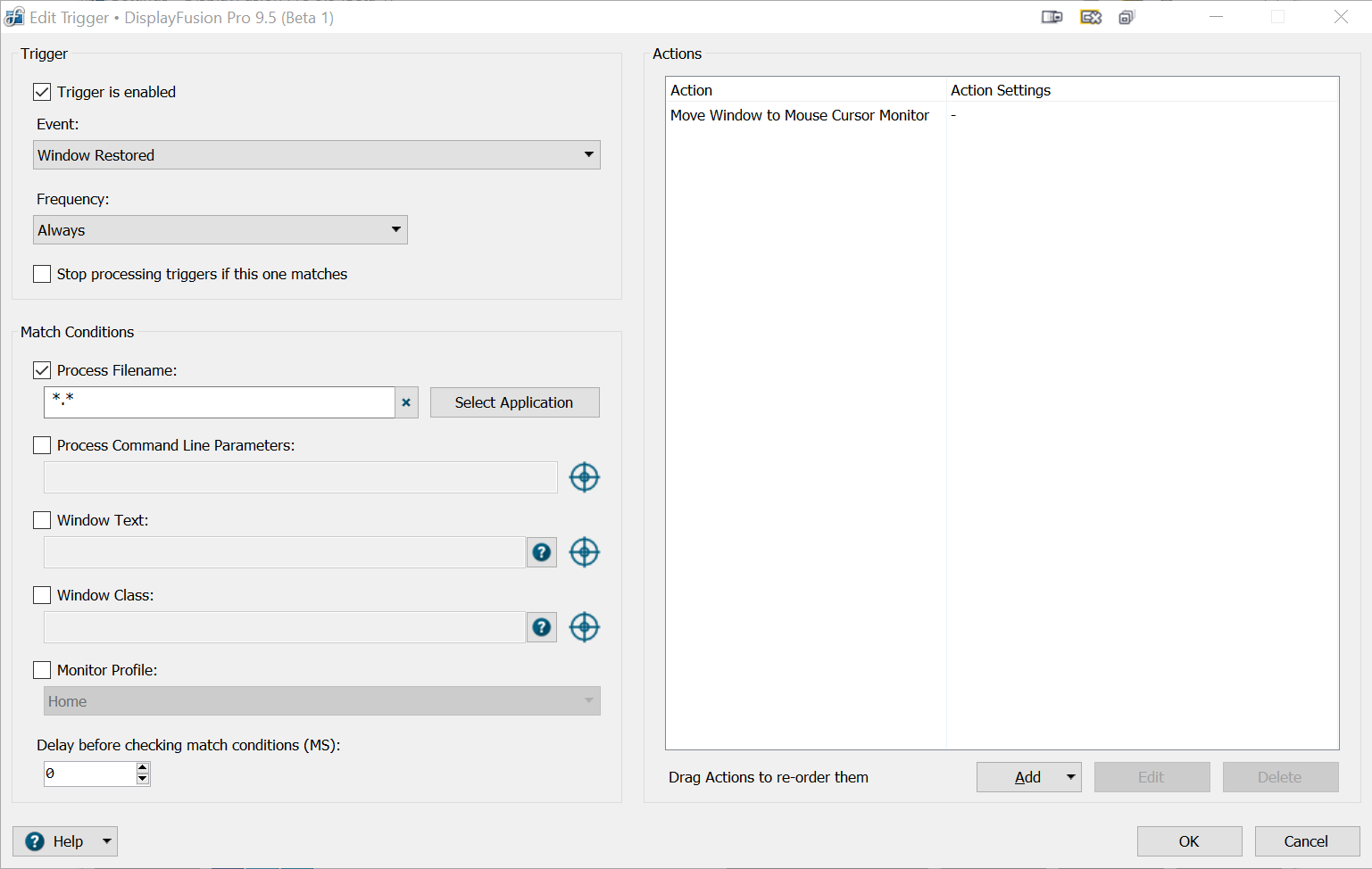Increase the delay value with up arrow
1372x869 pixels.
pyautogui.click(x=143, y=767)
